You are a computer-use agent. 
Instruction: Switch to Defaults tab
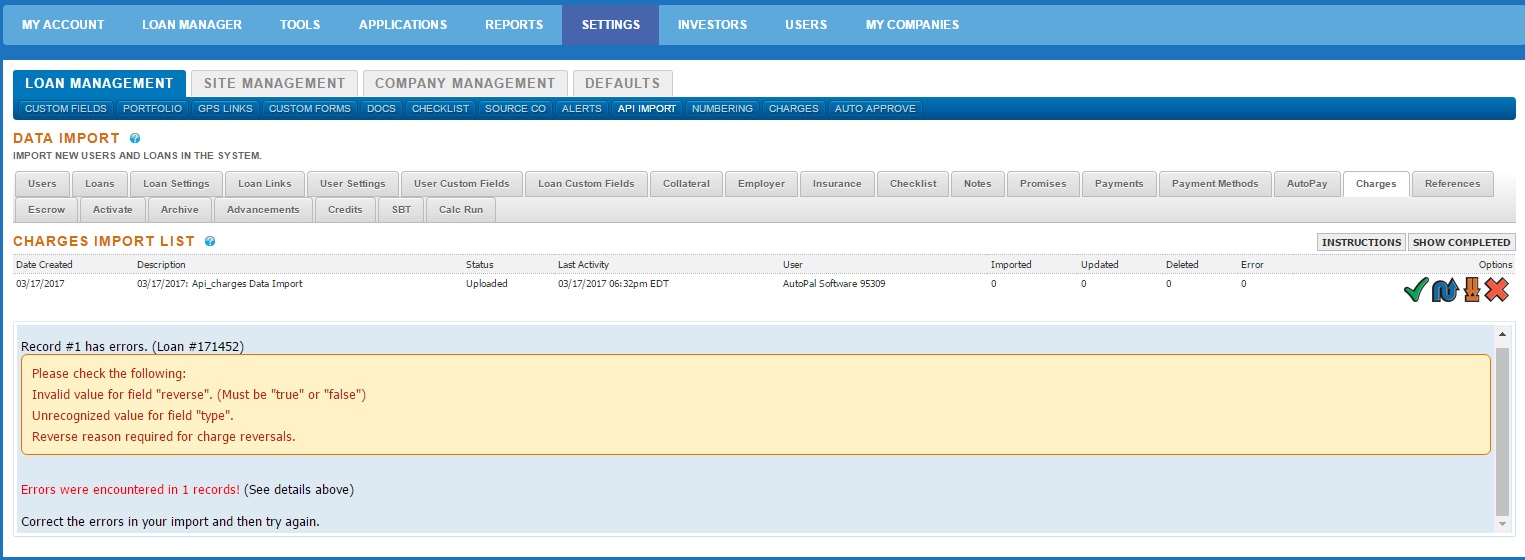[623, 83]
